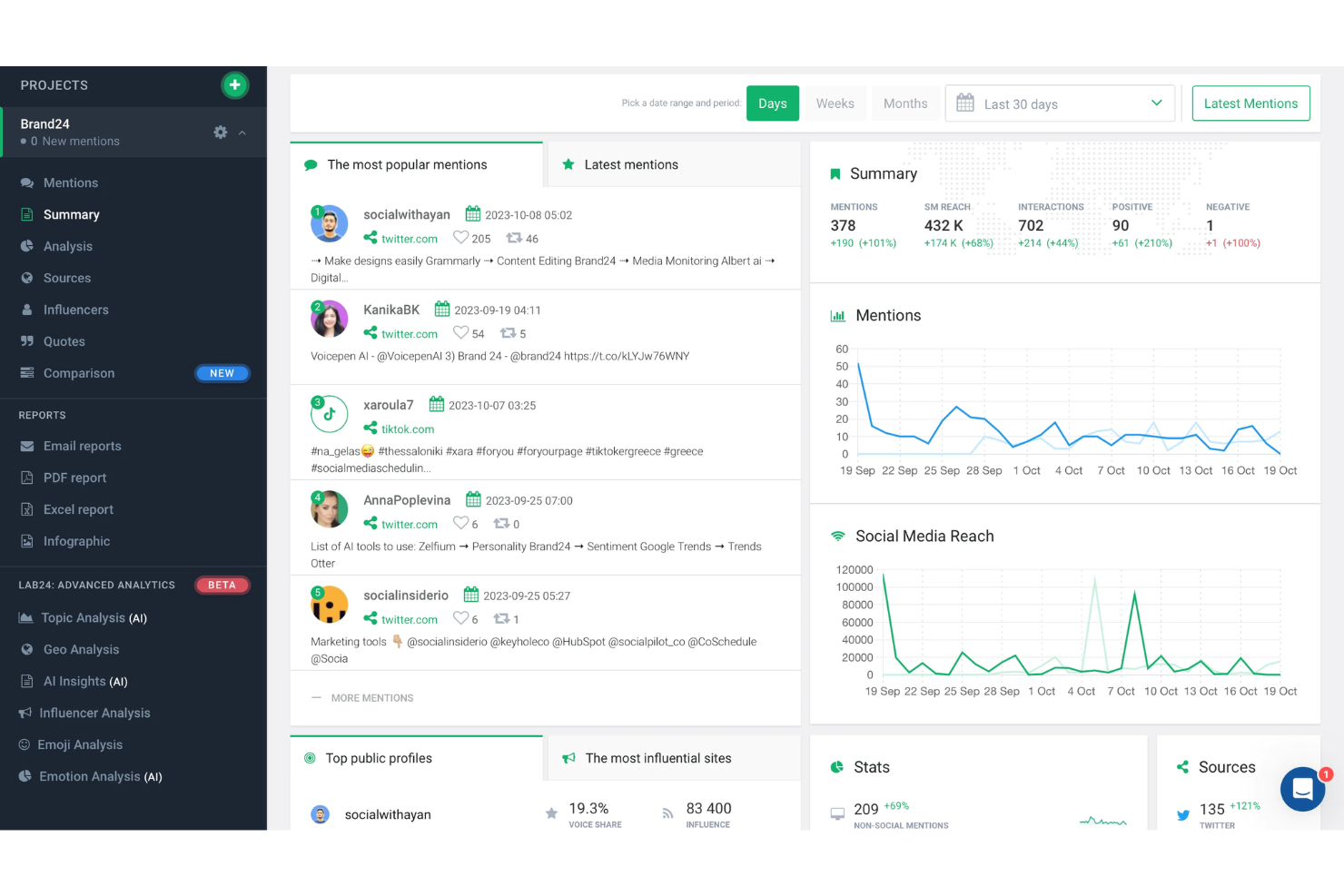Switch the period to Weeks
Image resolution: width=1344 pixels, height=896 pixels.
(x=835, y=103)
